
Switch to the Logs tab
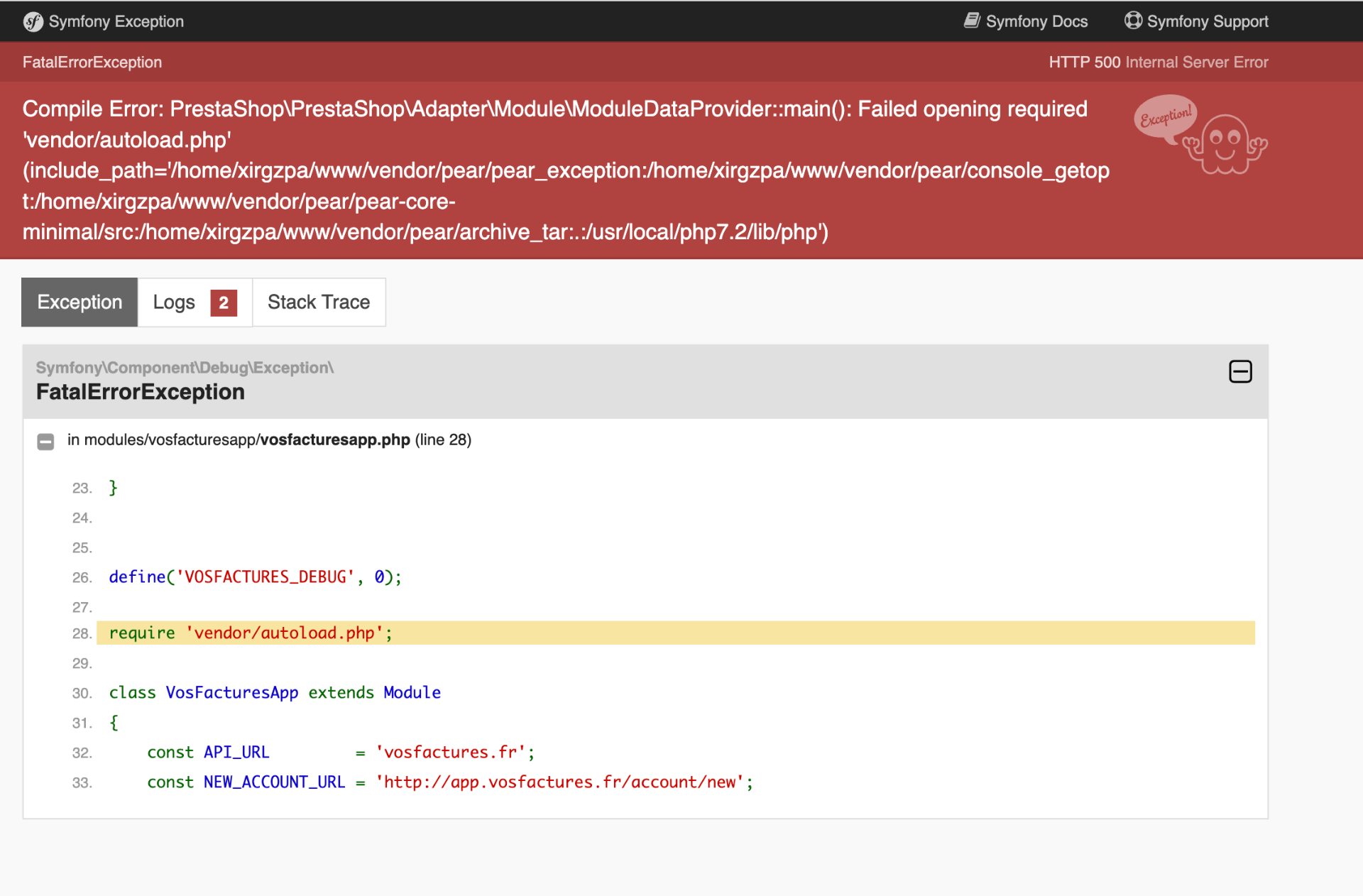click(195, 302)
